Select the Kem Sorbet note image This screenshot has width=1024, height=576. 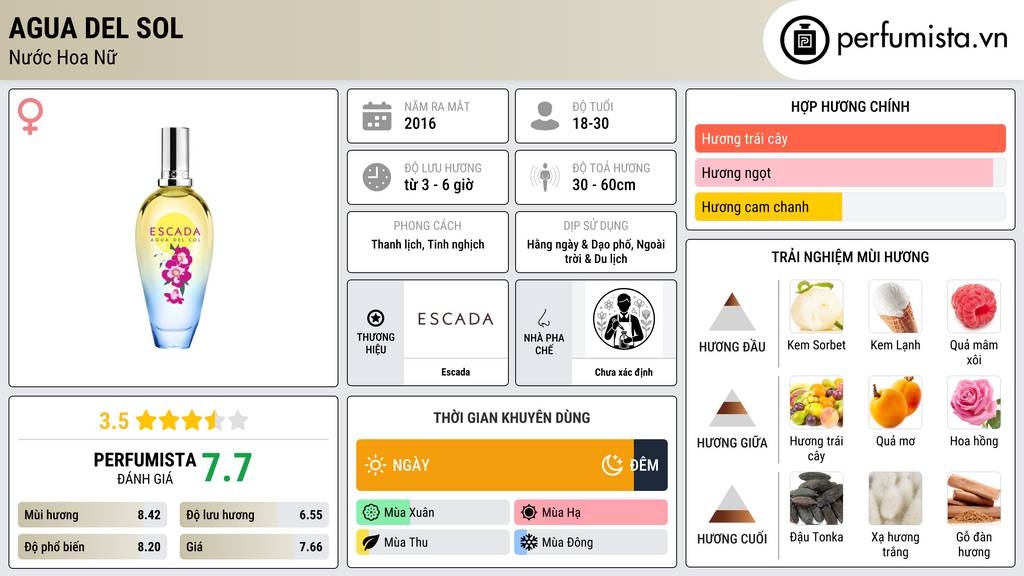click(816, 306)
